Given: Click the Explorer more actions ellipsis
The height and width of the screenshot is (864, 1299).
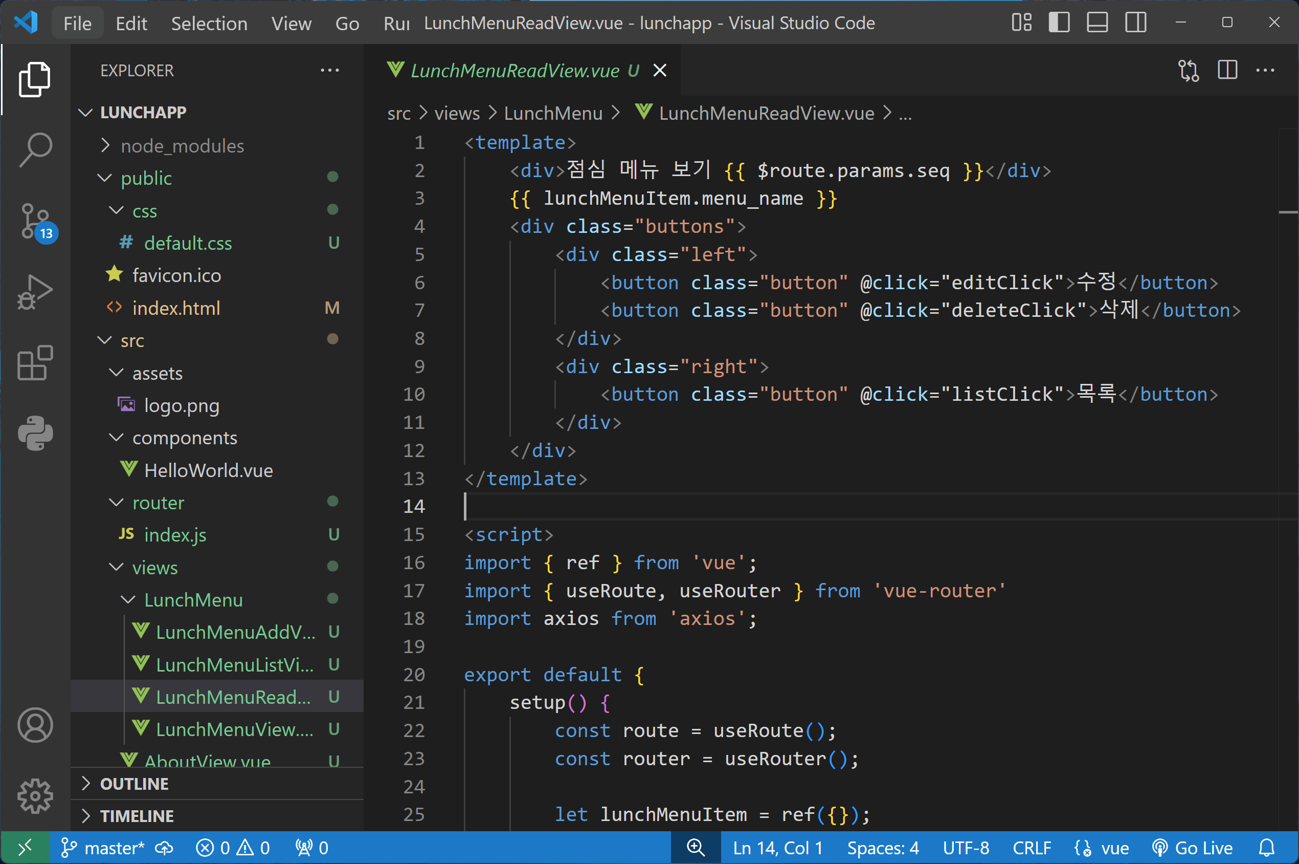Looking at the screenshot, I should click(x=330, y=71).
